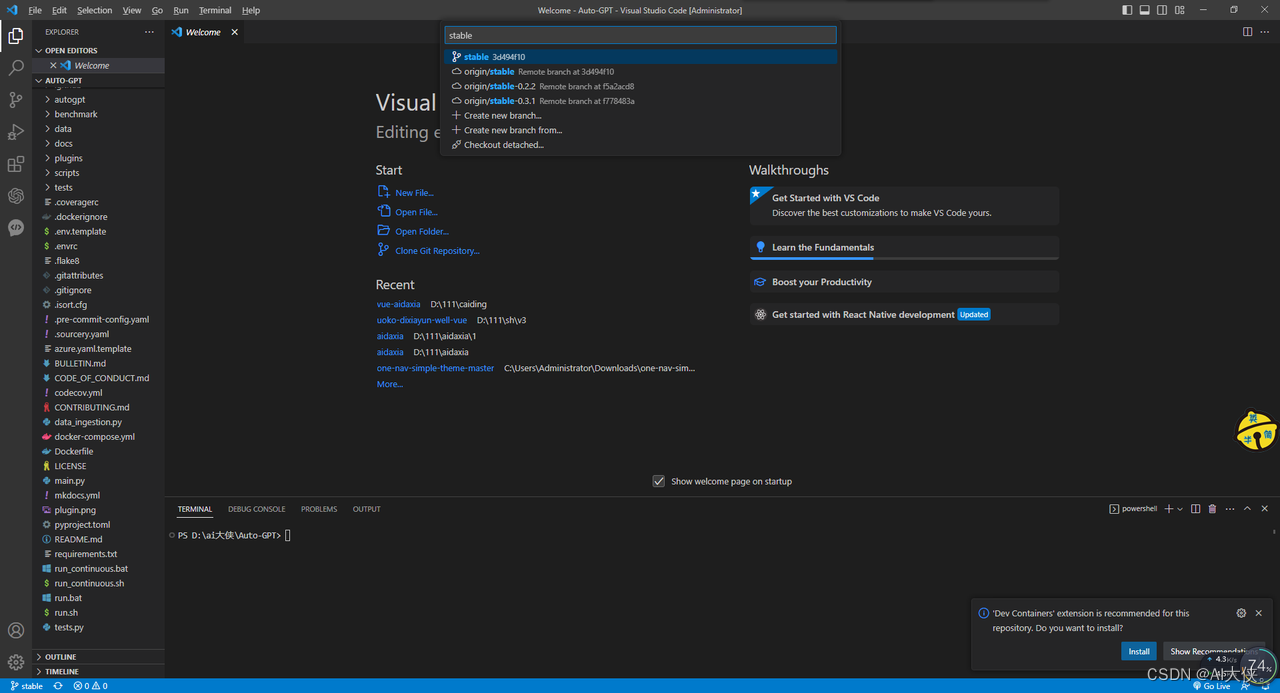Click More... under Recent
1280x693 pixels.
point(390,384)
